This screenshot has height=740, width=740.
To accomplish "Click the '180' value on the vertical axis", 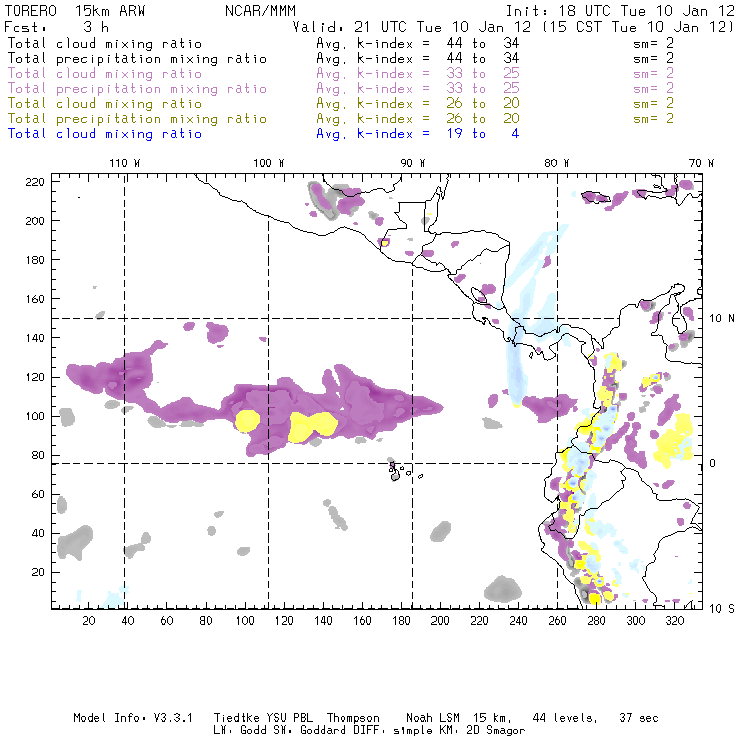I will pyautogui.click(x=35, y=260).
